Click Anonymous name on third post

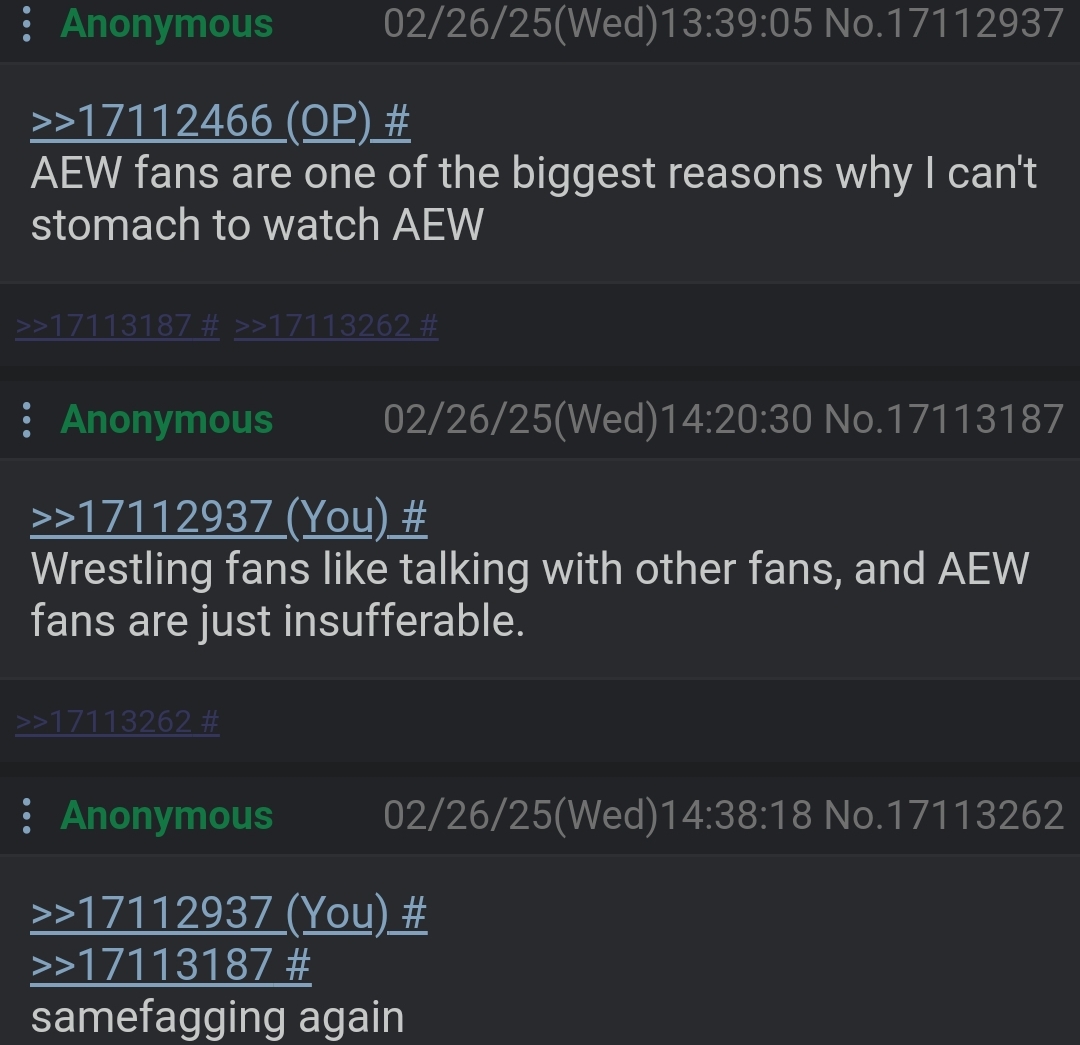pyautogui.click(x=167, y=816)
